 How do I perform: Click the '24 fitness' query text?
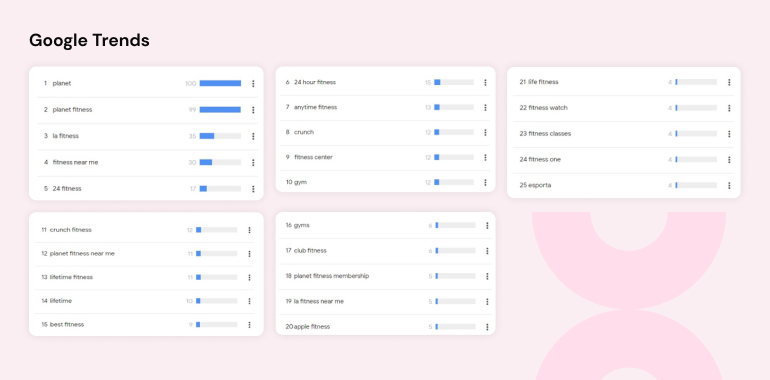click(67, 189)
